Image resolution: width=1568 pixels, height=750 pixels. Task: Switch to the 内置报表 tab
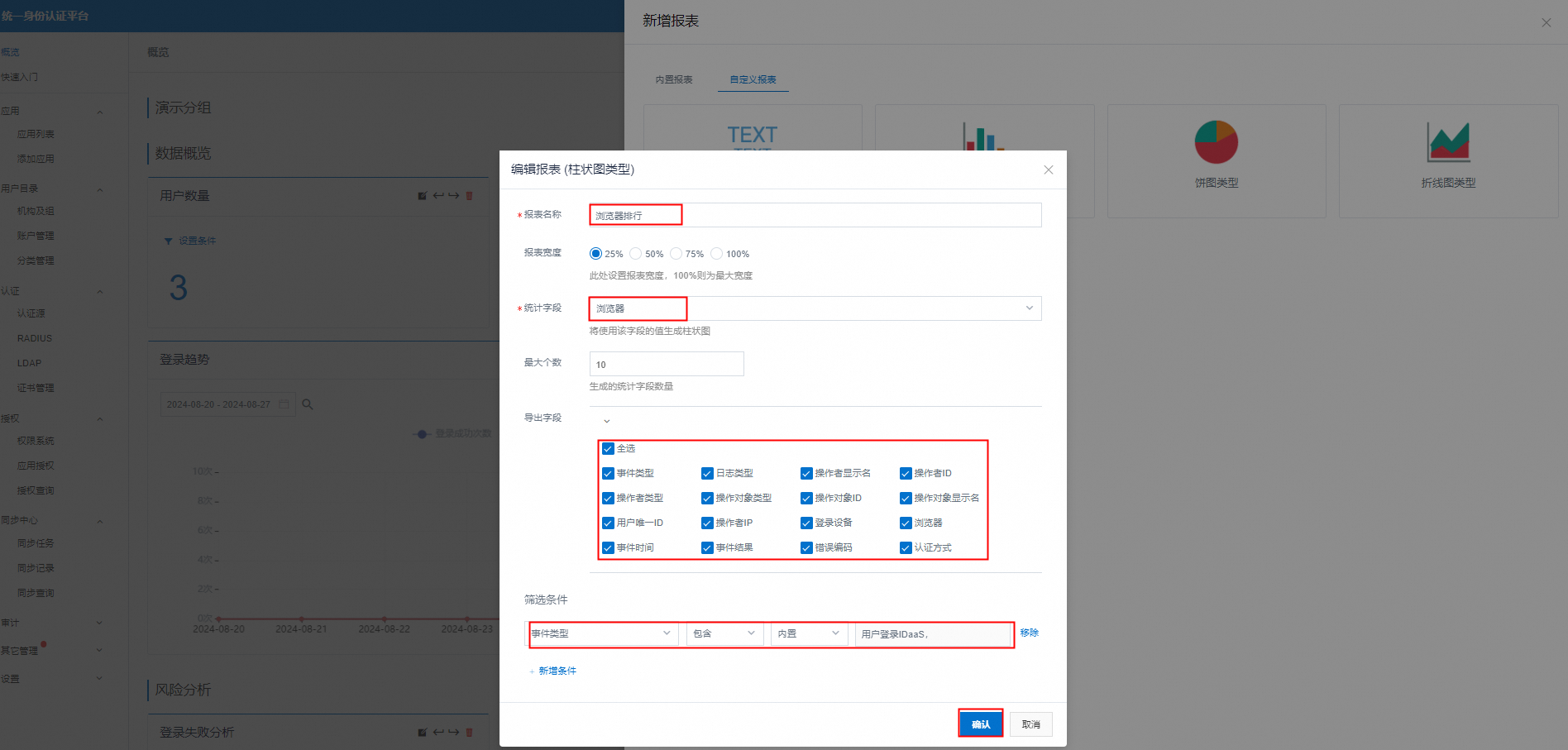click(674, 80)
